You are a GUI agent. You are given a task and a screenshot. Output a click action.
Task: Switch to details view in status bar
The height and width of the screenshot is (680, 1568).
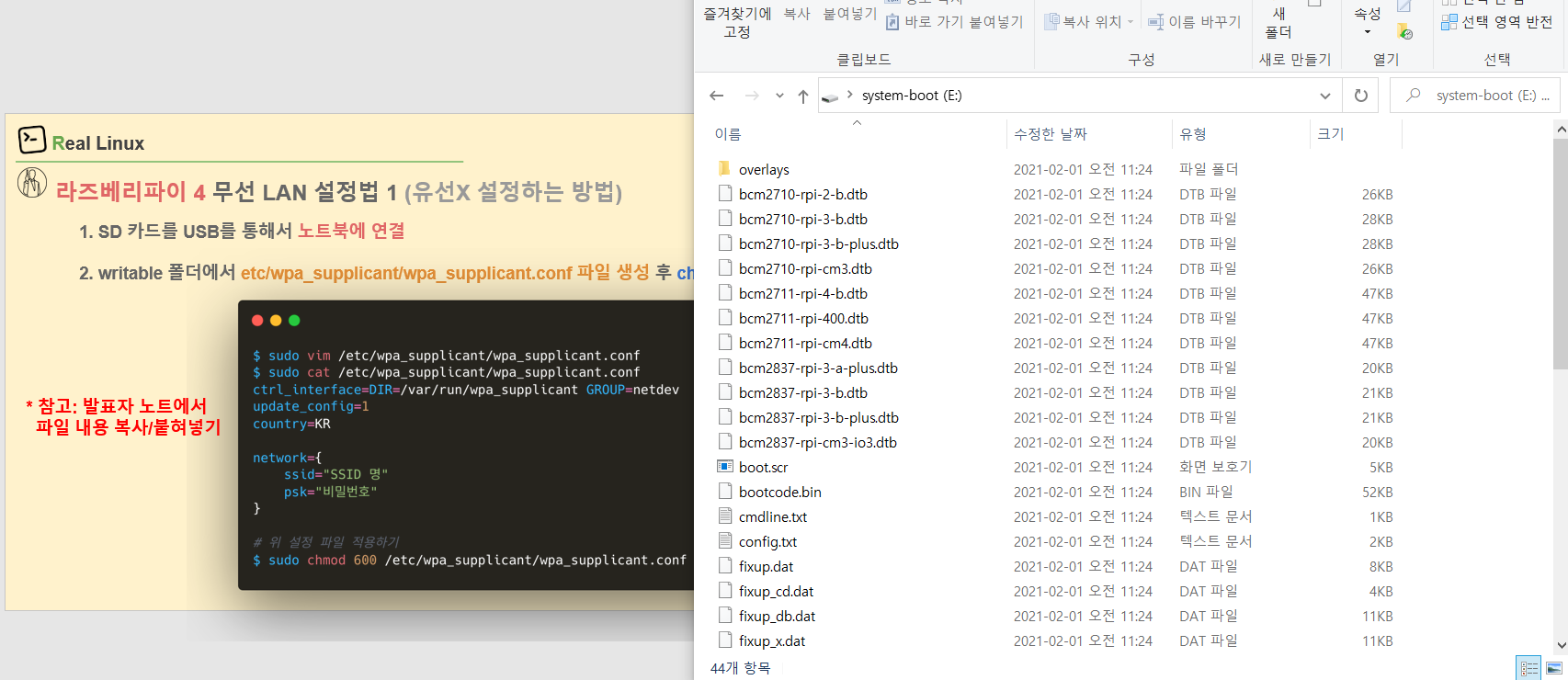pyautogui.click(x=1529, y=668)
